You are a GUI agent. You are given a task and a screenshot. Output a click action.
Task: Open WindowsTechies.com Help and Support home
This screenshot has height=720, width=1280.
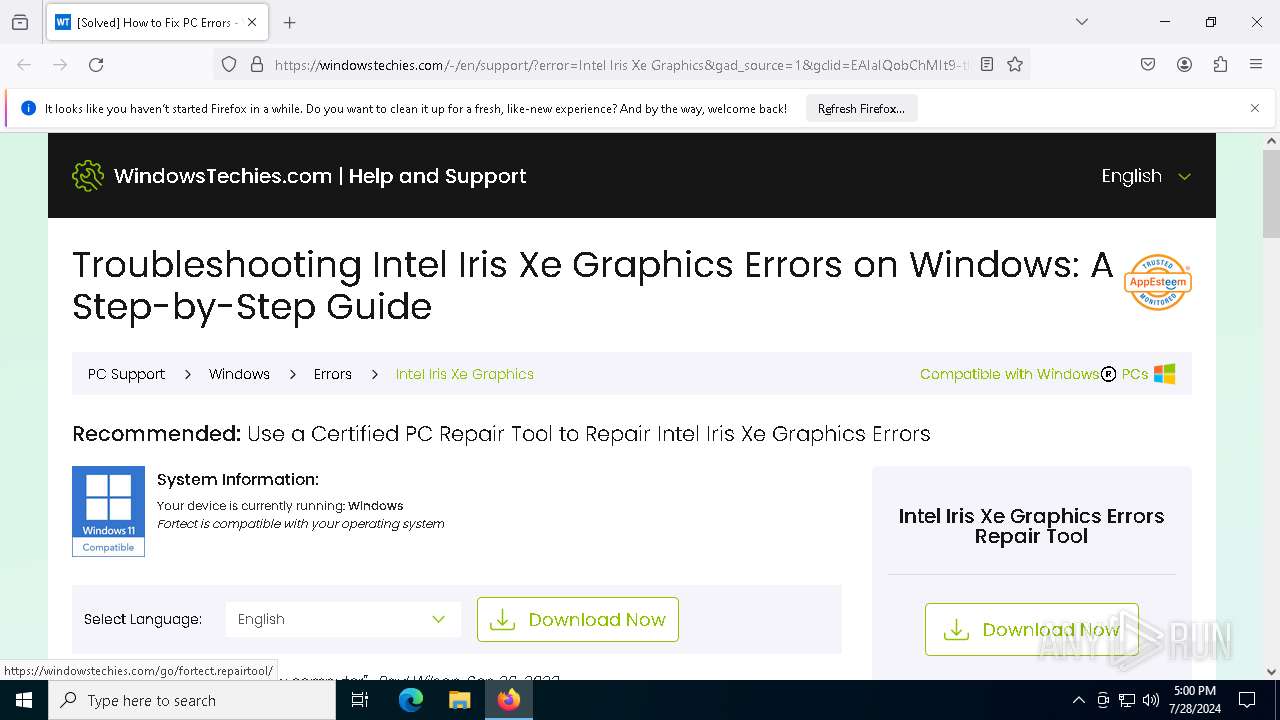click(x=320, y=176)
